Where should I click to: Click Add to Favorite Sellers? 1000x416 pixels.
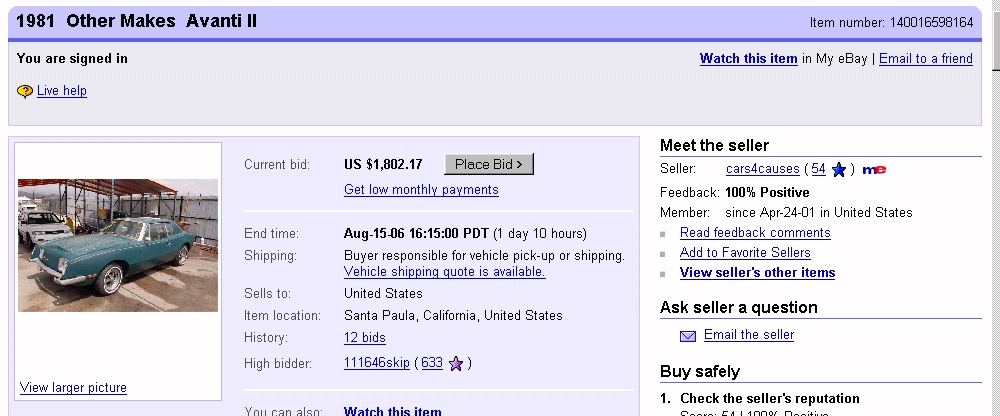point(745,253)
